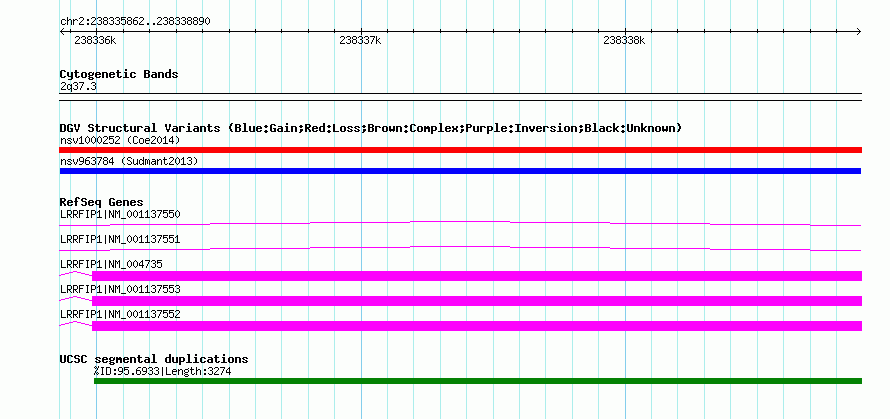The width and height of the screenshot is (890, 419).
Task: Click the Cytogenetic Bands track title
Action: [x=119, y=74]
